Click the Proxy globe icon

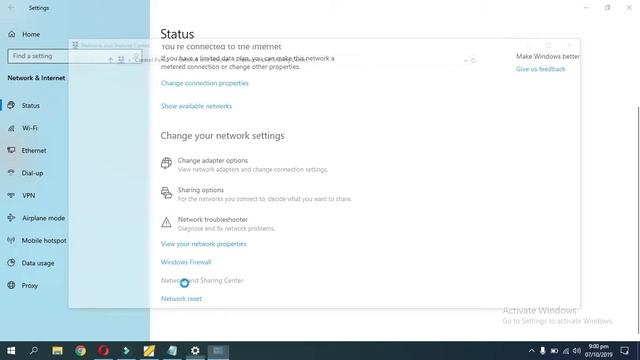pyautogui.click(x=11, y=285)
